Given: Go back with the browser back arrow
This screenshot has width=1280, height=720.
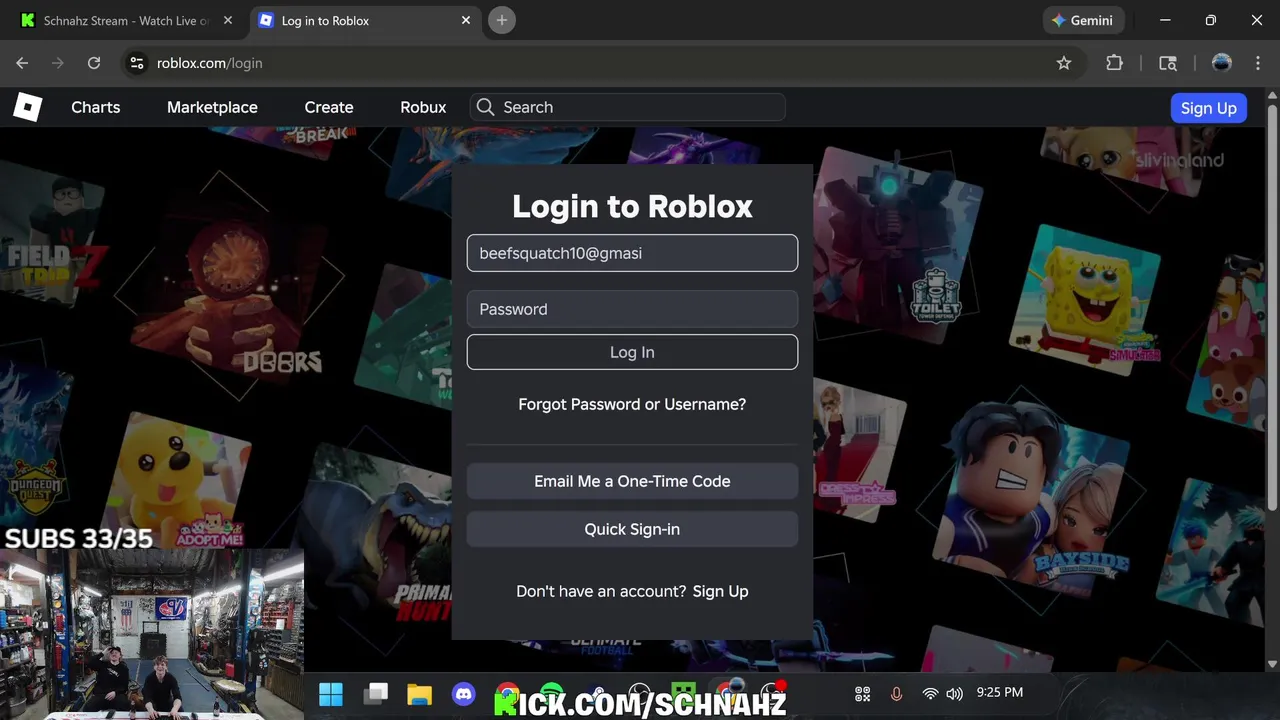Looking at the screenshot, I should click(22, 63).
